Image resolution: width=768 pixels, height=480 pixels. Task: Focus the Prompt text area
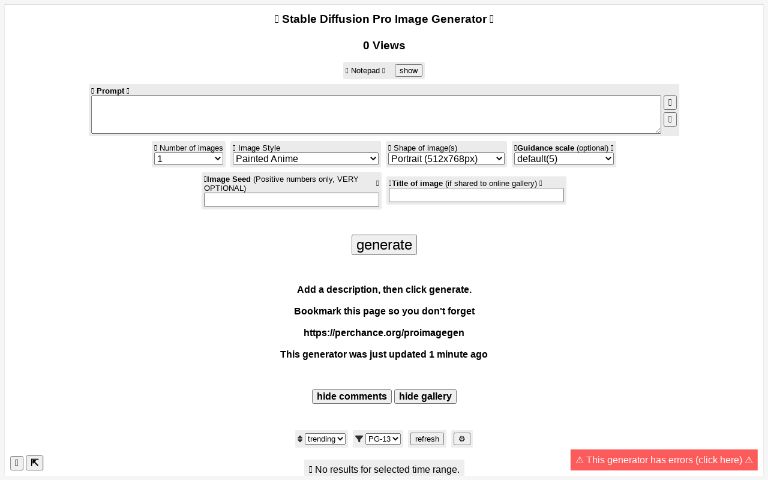coord(375,114)
